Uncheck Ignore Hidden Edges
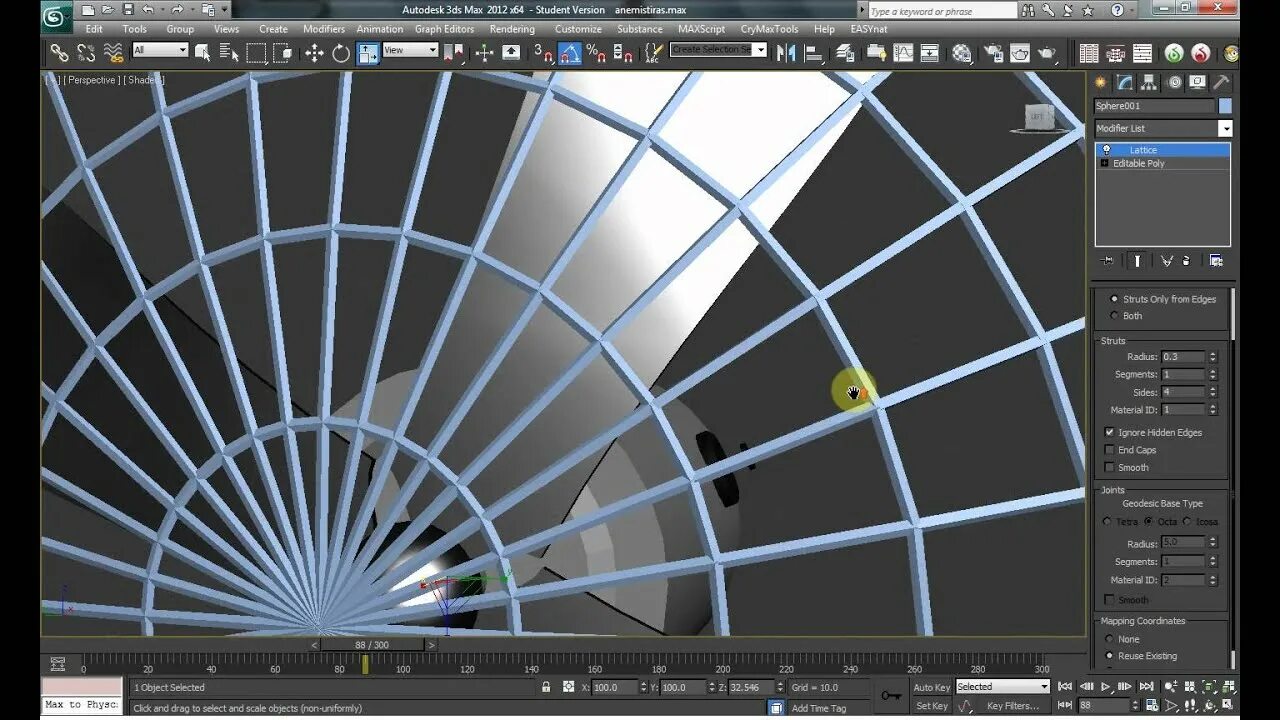 coord(1109,433)
